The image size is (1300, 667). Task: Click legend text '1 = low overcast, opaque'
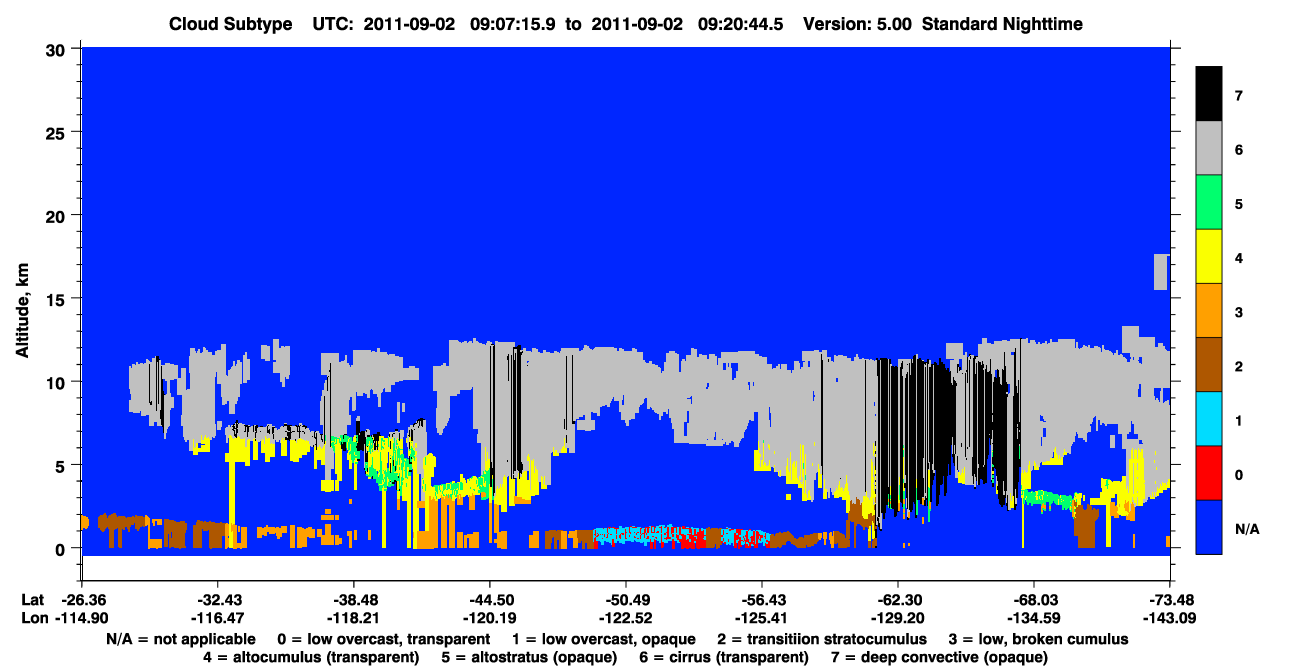pos(604,638)
